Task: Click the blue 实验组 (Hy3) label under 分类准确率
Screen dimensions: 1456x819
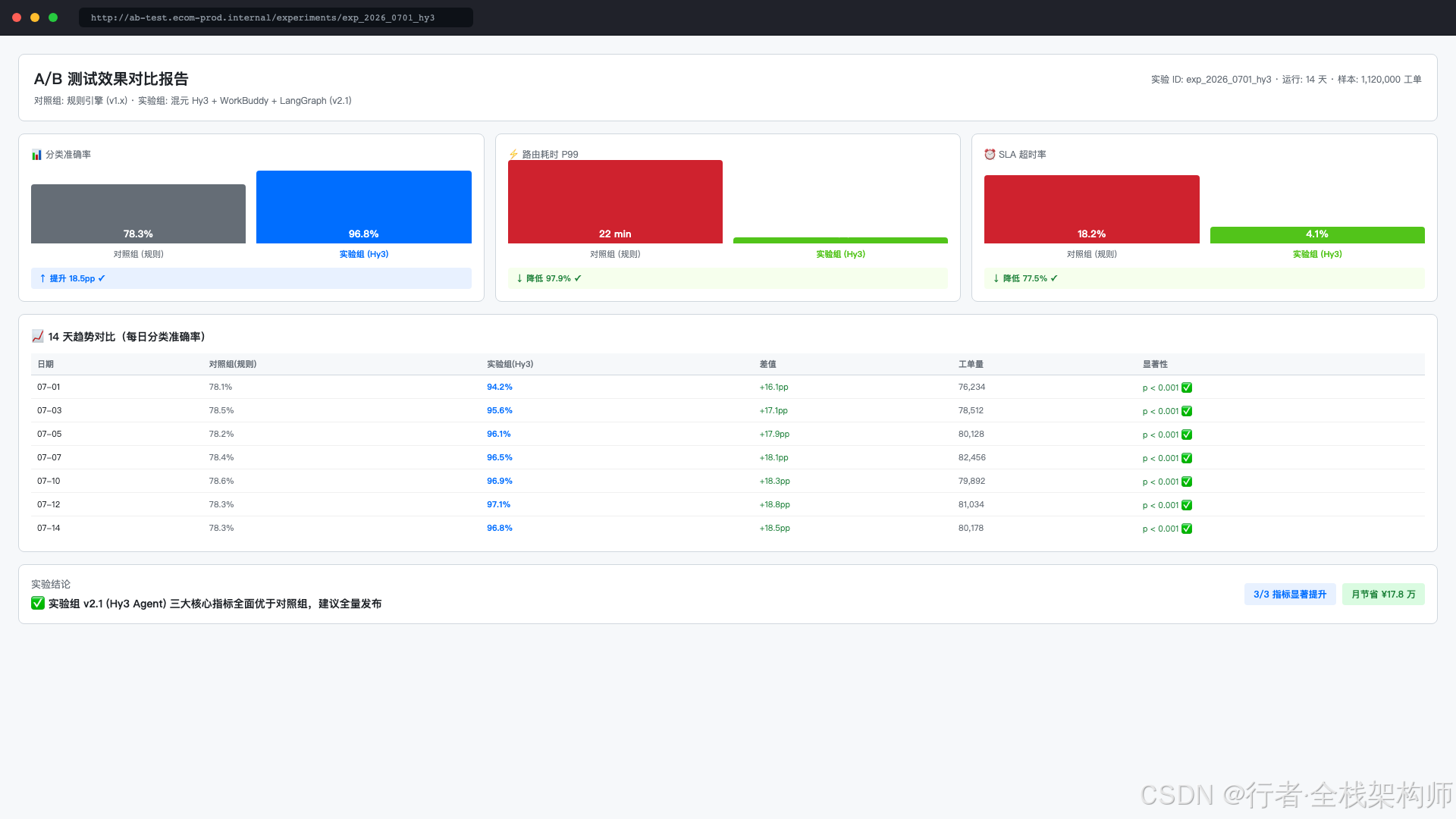Action: click(364, 254)
